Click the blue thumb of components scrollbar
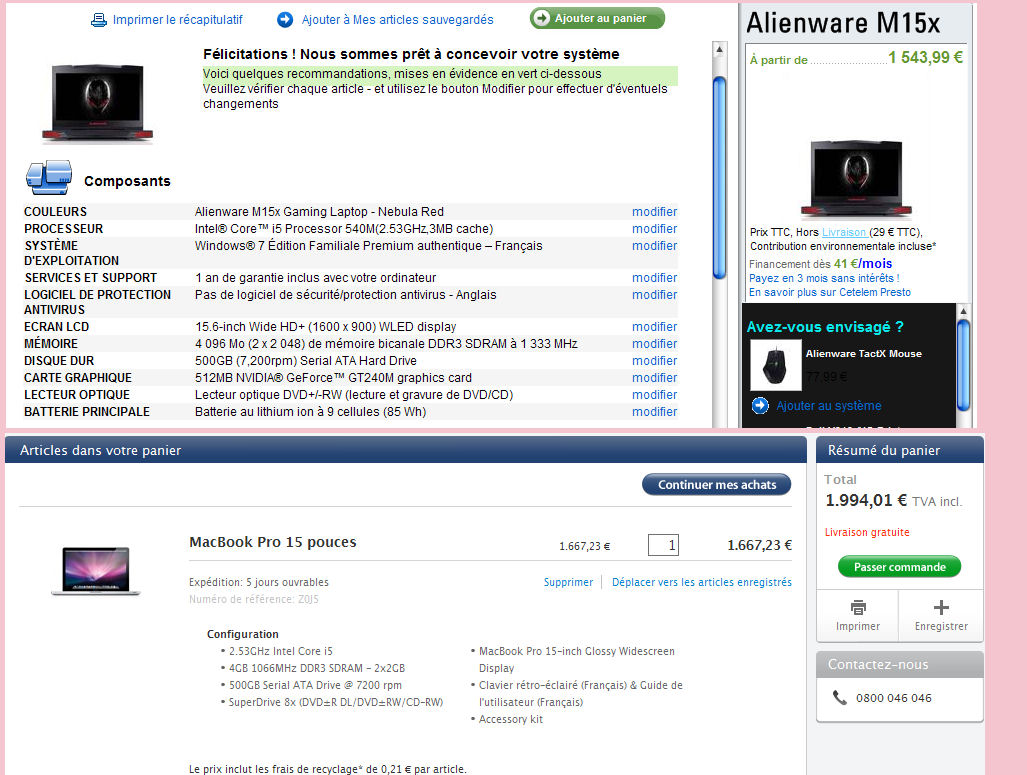1027x775 pixels. 719,178
